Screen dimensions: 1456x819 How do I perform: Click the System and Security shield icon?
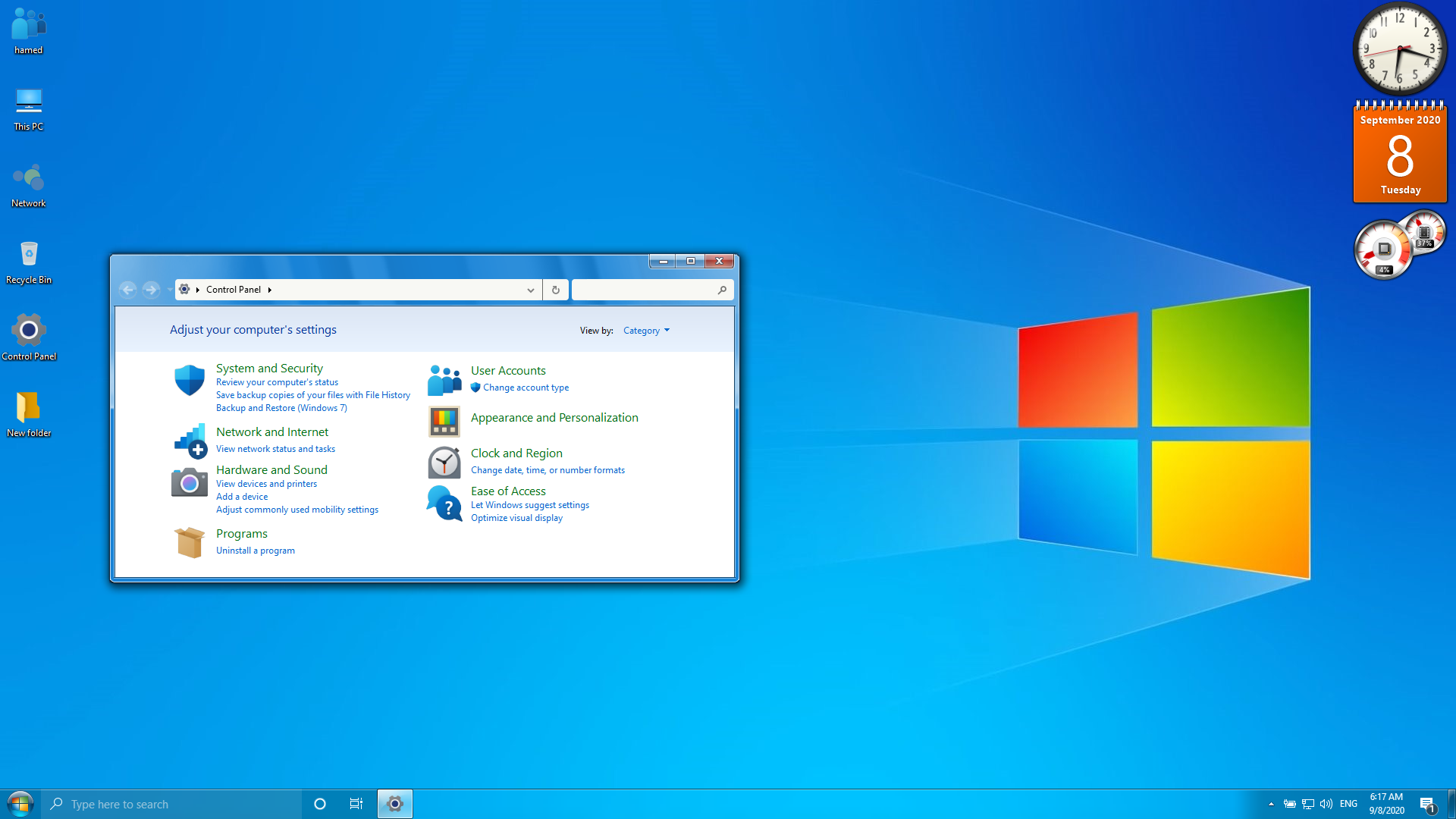point(189,380)
